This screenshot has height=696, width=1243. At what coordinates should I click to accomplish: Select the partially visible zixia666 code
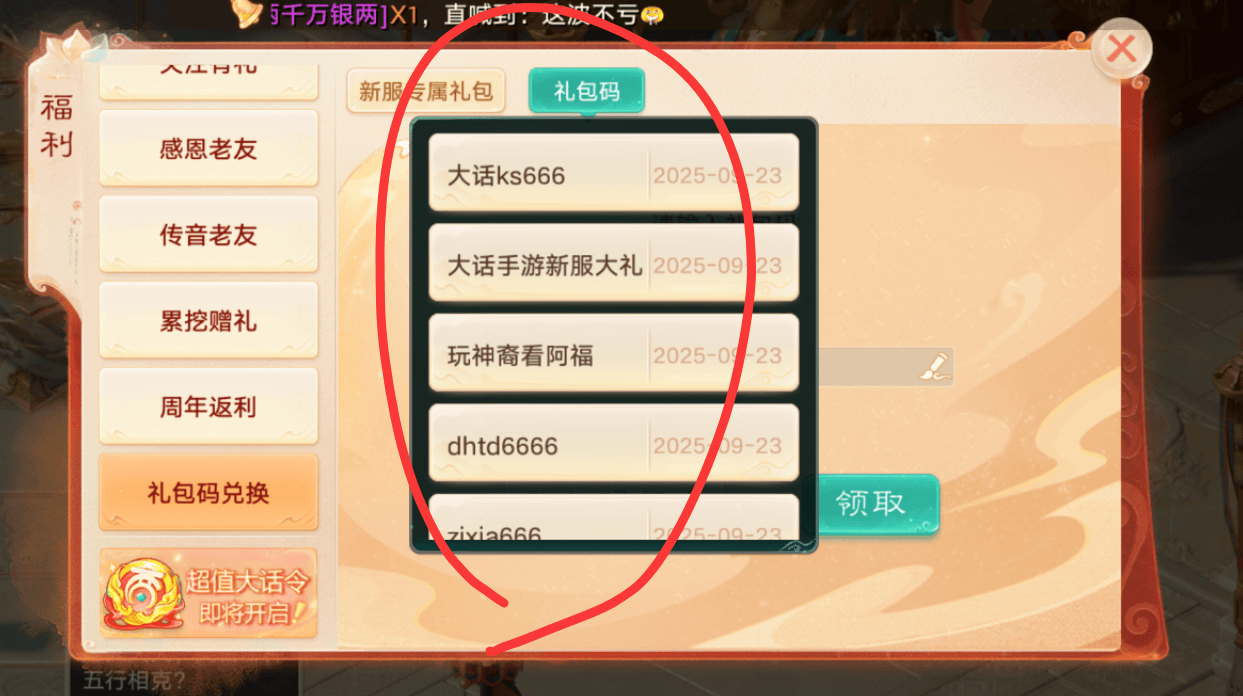pyautogui.click(x=614, y=518)
